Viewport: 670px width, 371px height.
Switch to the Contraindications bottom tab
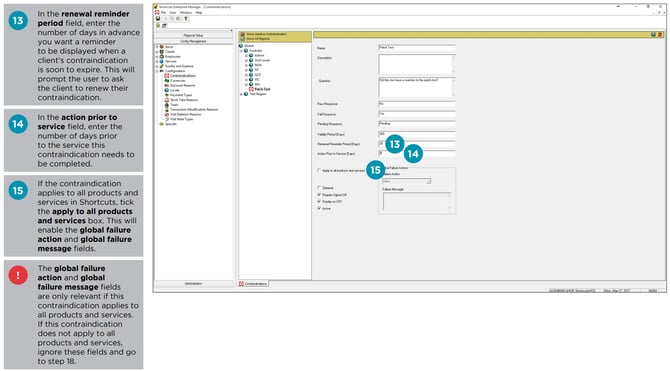(253, 283)
